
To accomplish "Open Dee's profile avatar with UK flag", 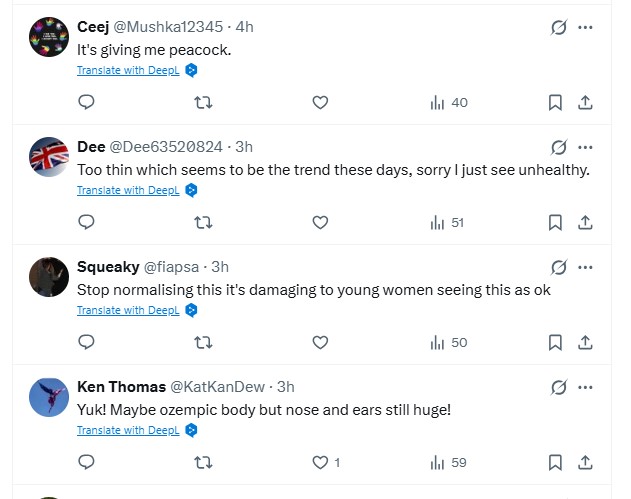I will (x=48, y=158).
